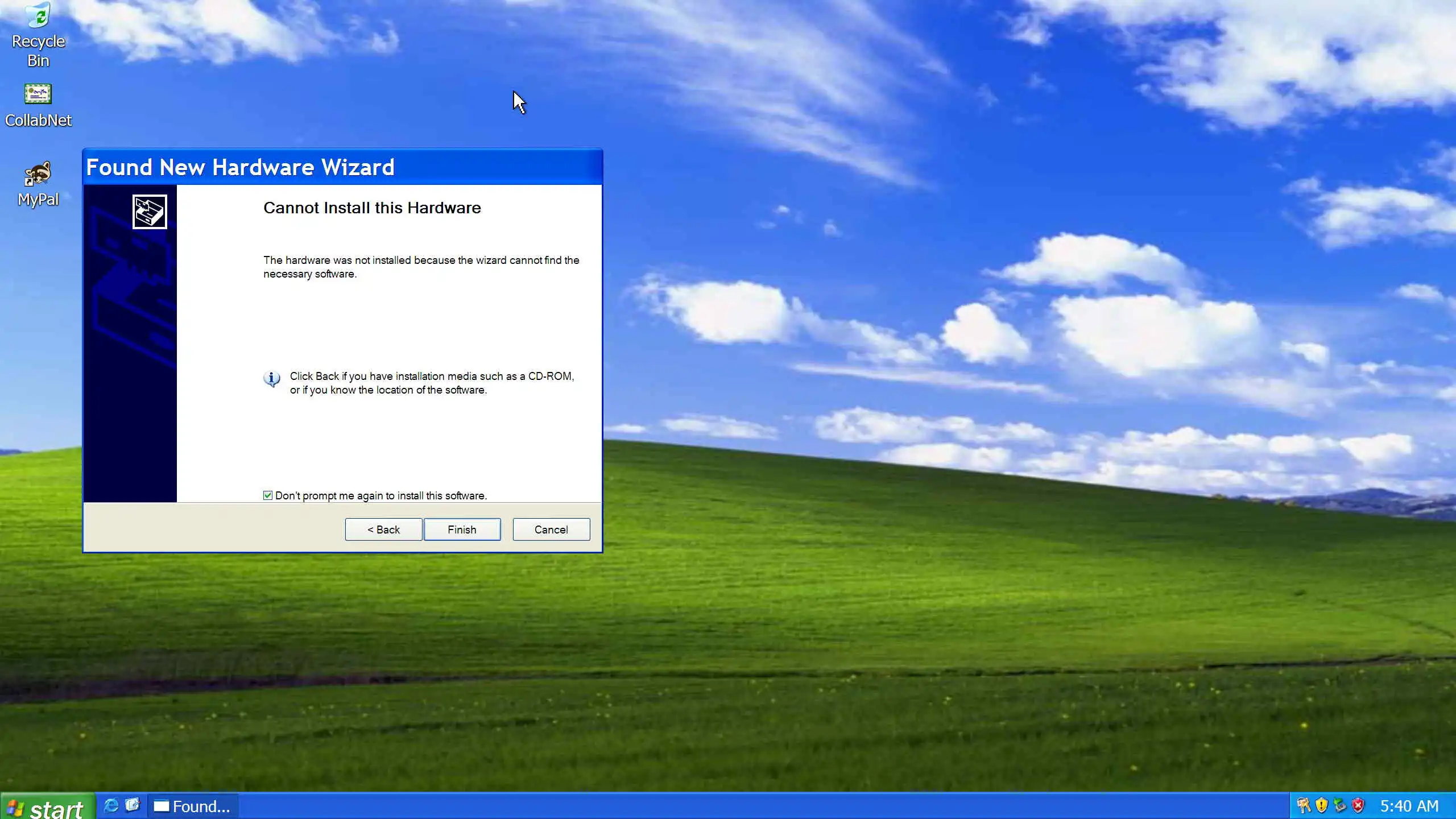The height and width of the screenshot is (819, 1456).
Task: Click the Internet Explorer quick launch icon
Action: [111, 805]
